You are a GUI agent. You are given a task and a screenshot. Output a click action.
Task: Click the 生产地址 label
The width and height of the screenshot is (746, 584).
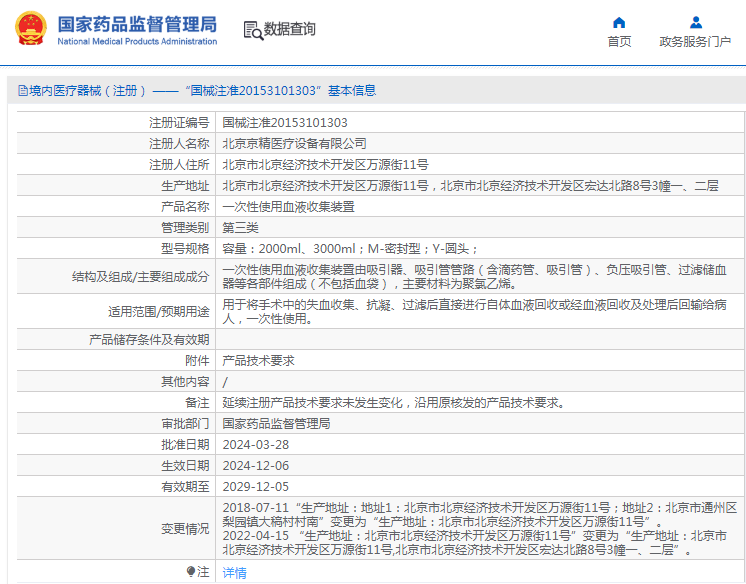pyautogui.click(x=185, y=186)
